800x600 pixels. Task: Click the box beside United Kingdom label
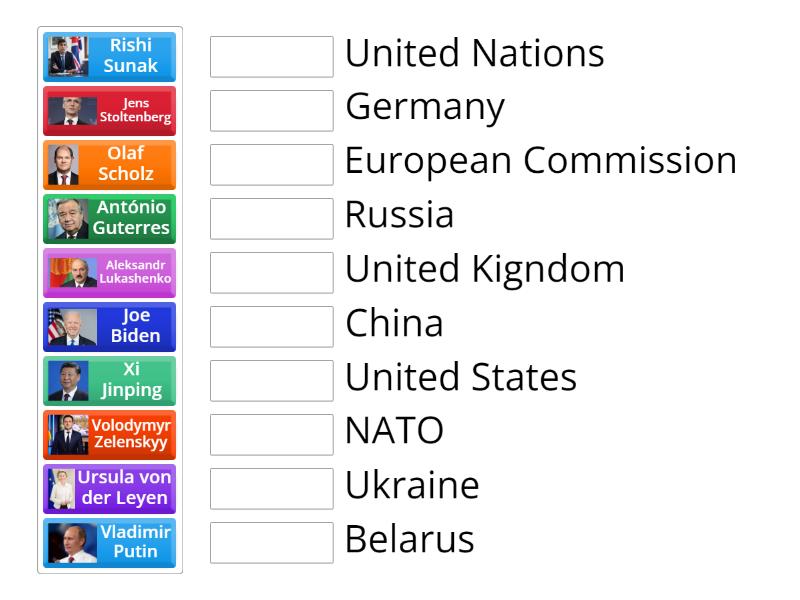tap(271, 273)
